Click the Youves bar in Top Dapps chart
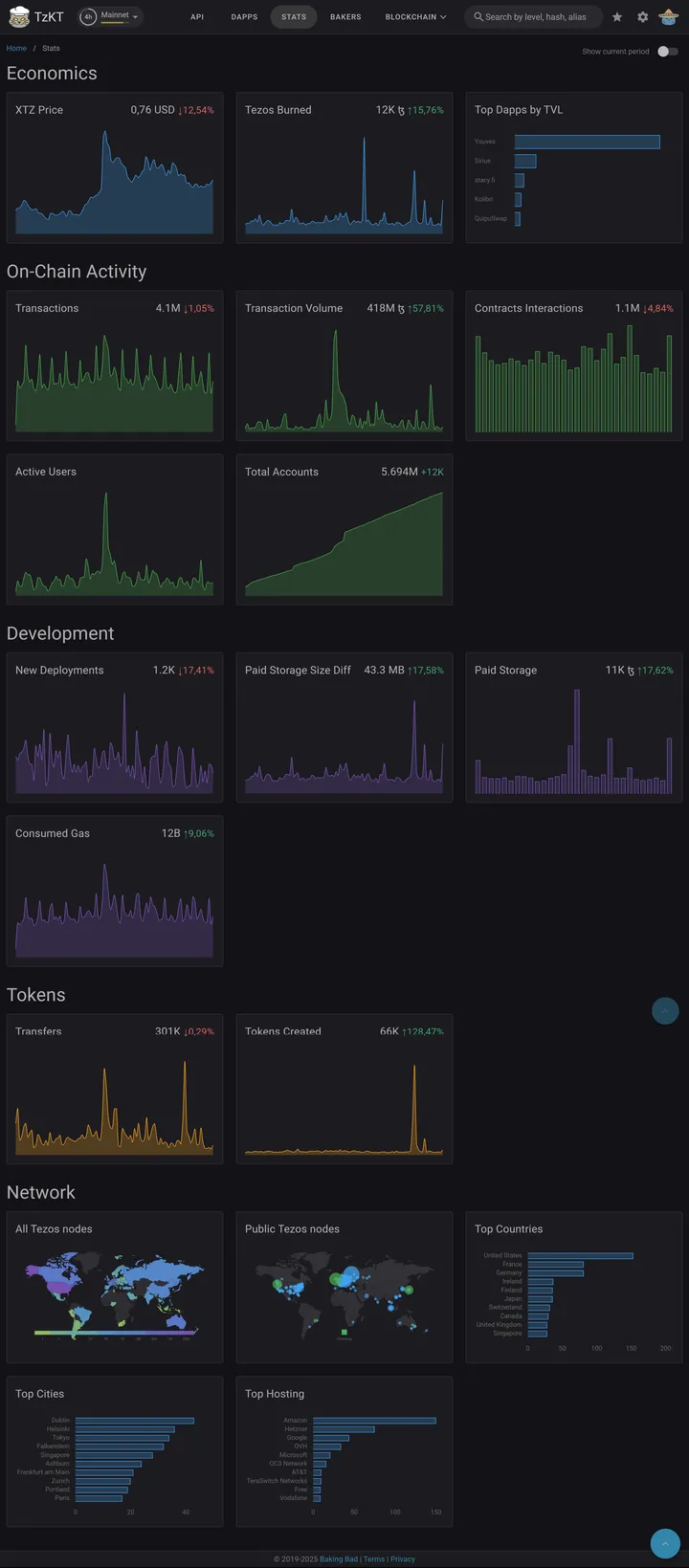Viewport: 689px width, 1568px height. click(587, 141)
